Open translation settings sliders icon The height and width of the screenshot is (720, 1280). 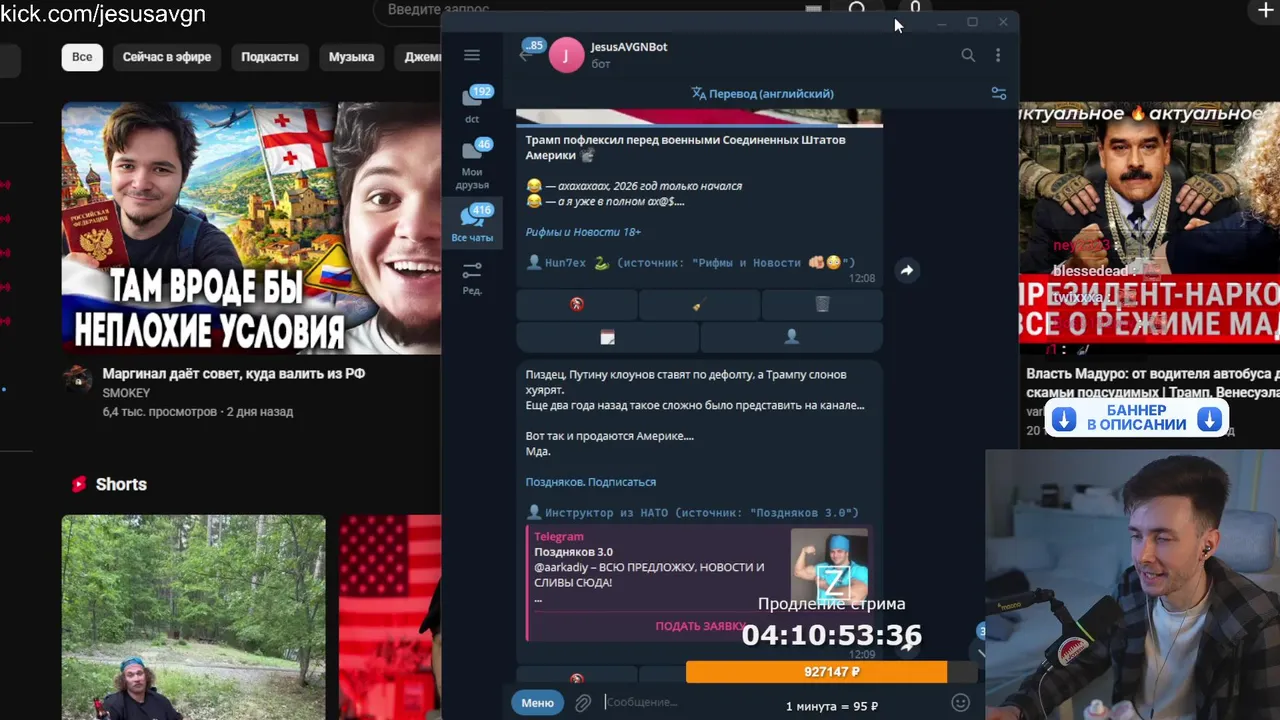click(998, 93)
